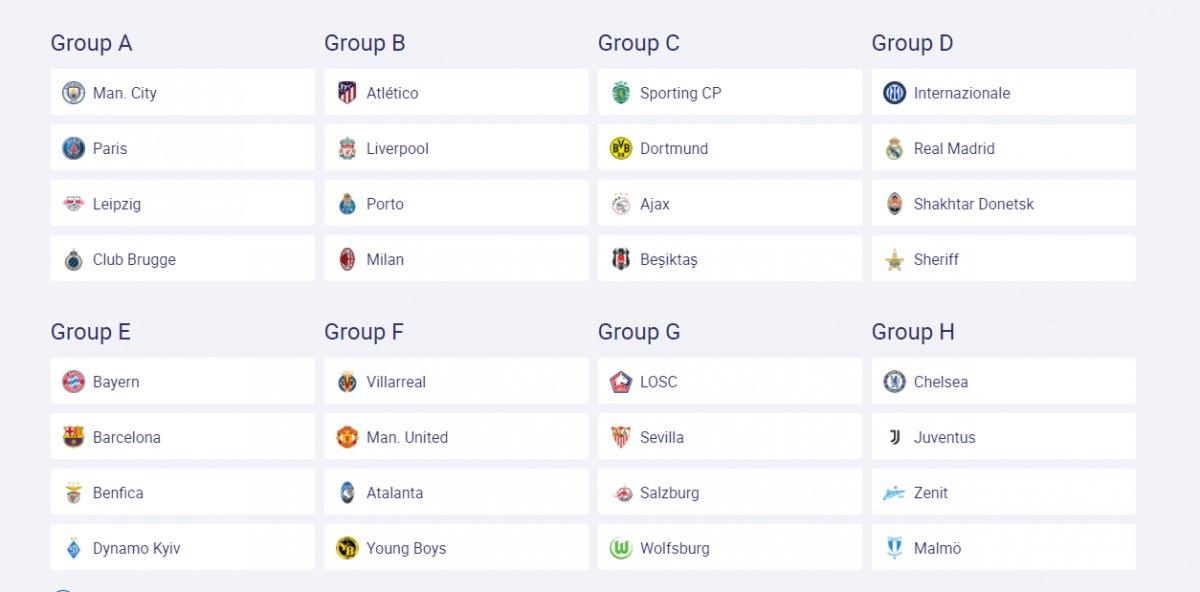Viewport: 1200px width, 592px height.
Task: Click the Chelsea club crest
Action: pyautogui.click(x=894, y=382)
